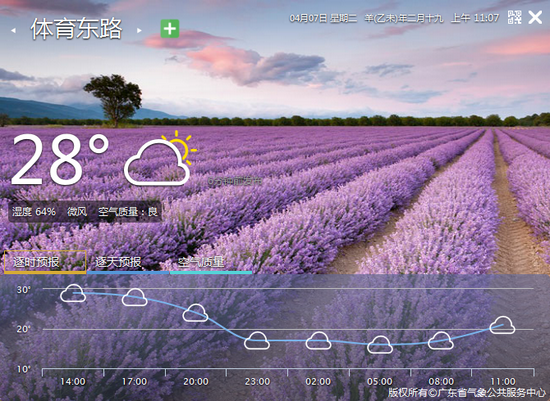Click the cloud icon at 20:00
Viewport: 550px width, 401px height.
[195, 313]
